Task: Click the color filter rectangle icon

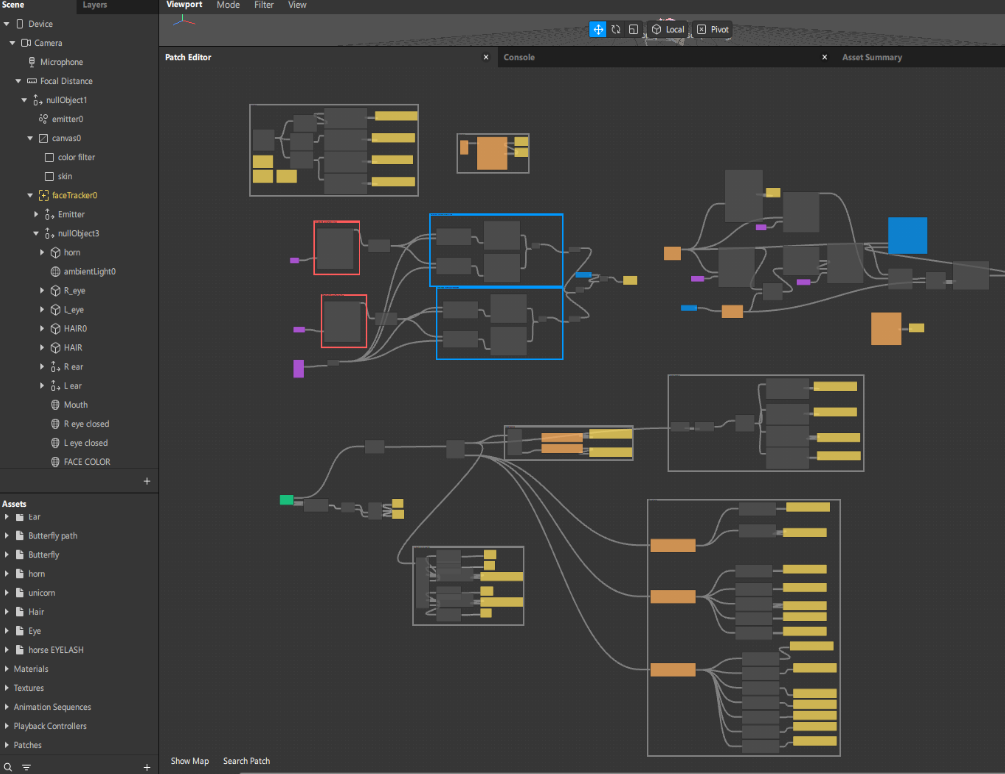Action: pos(49,157)
